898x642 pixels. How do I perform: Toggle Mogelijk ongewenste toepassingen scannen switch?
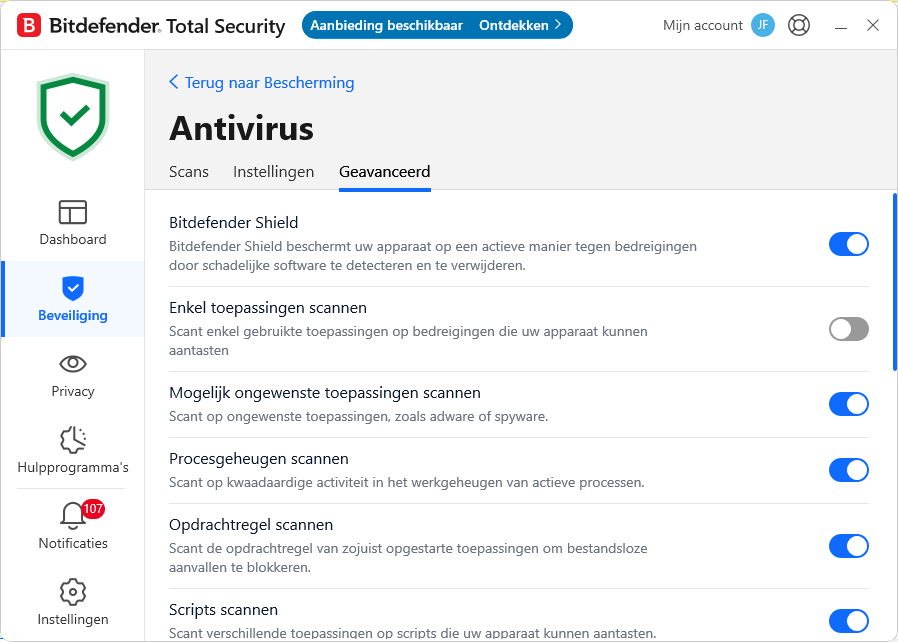point(848,404)
